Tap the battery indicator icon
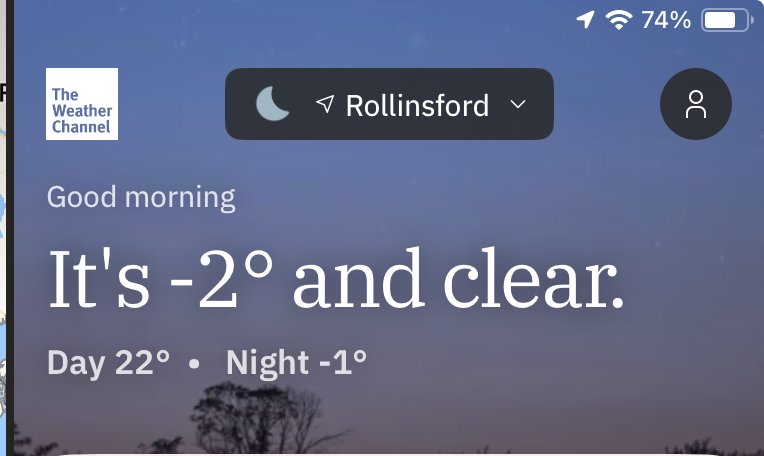Screen dimensions: 764x456 click(727, 20)
